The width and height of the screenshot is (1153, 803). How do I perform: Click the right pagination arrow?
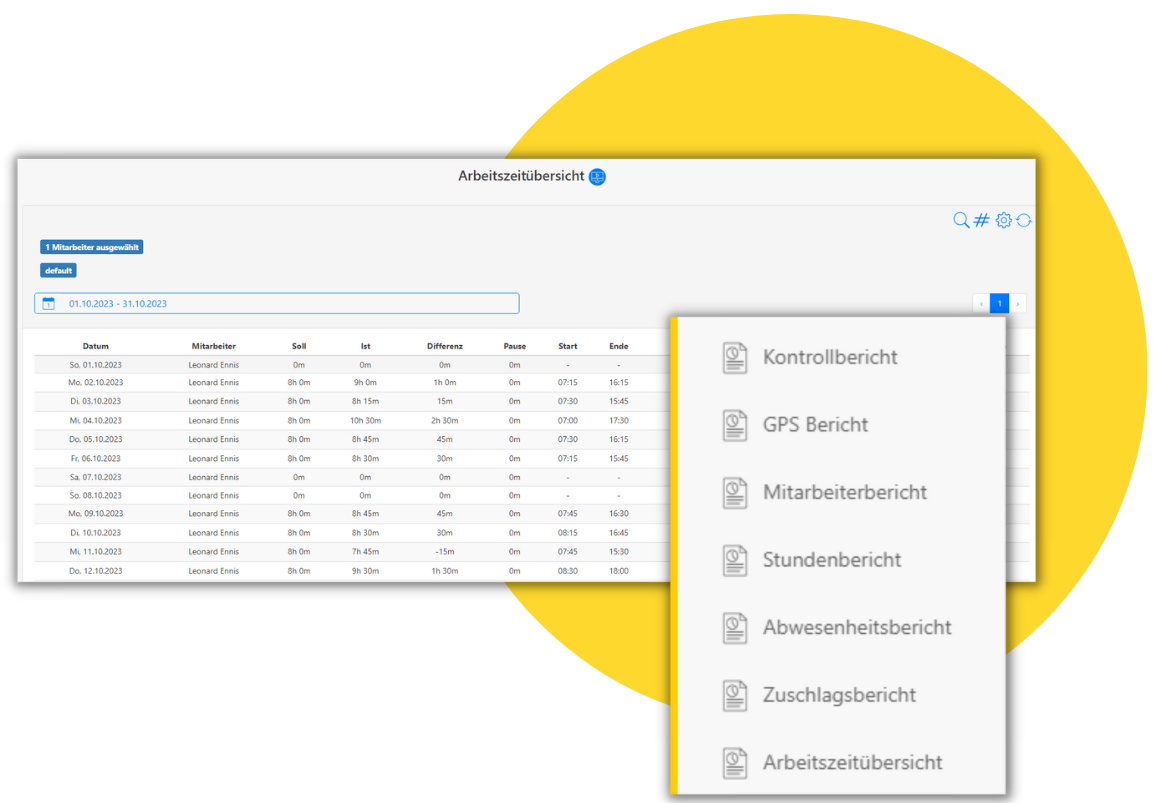click(x=1018, y=302)
